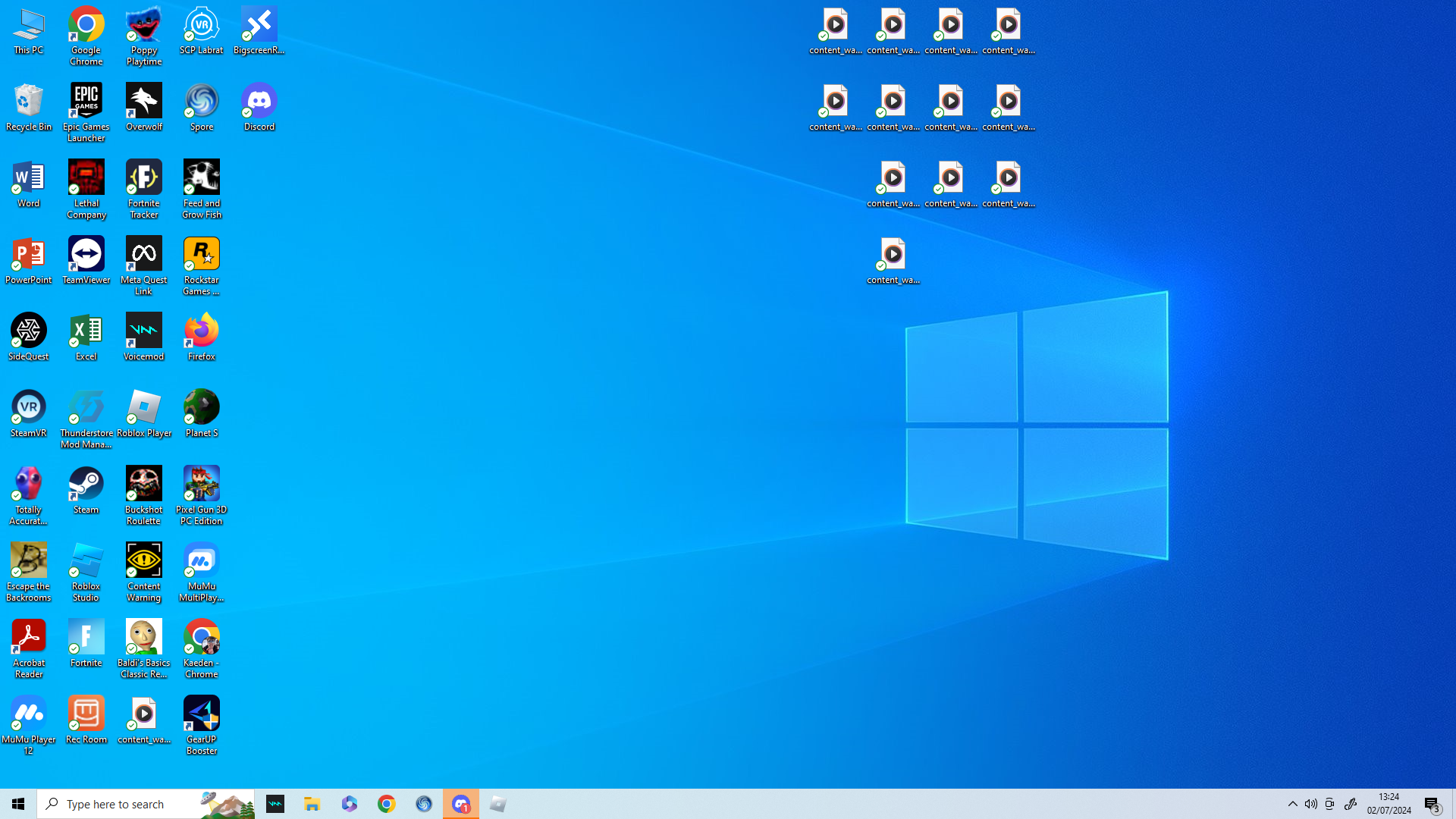
Task: Select the Content Warning game icon
Action: tap(144, 572)
